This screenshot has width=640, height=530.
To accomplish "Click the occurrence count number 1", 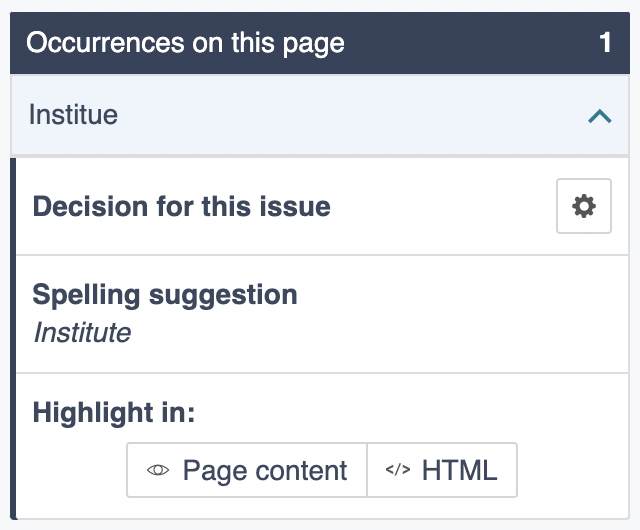I will click(x=605, y=43).
